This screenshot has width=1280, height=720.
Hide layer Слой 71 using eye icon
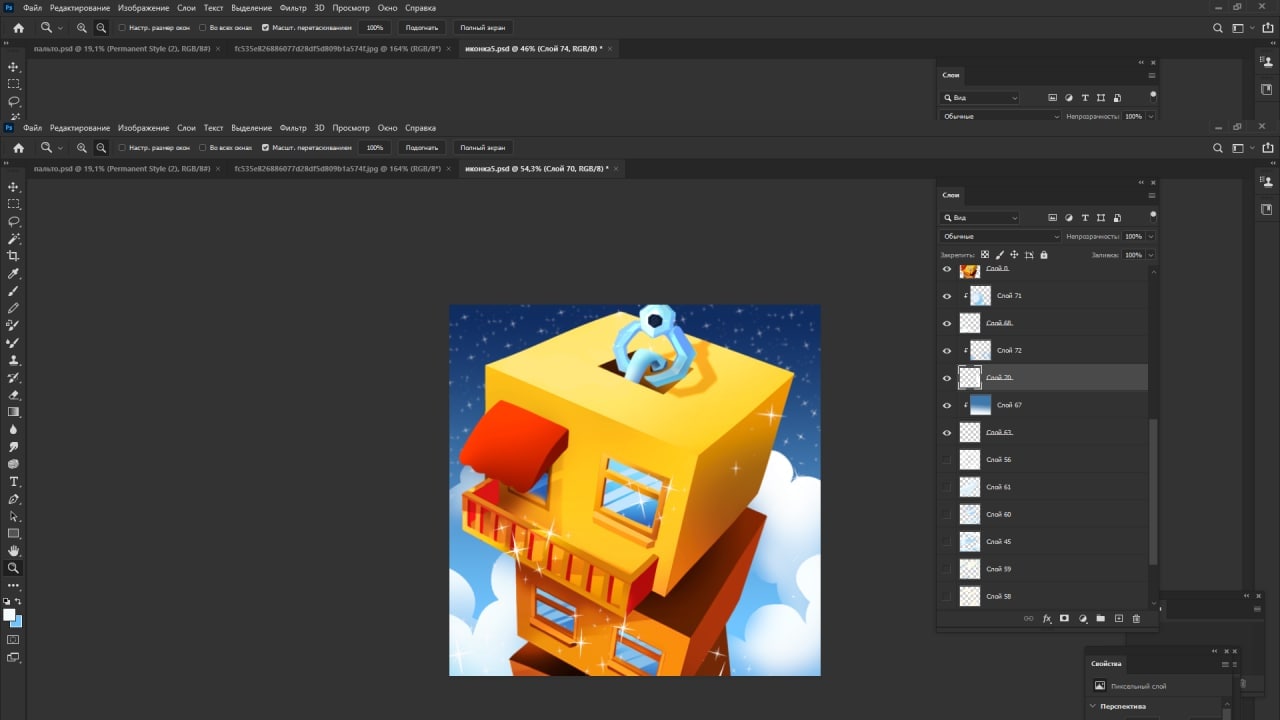[x=947, y=296]
